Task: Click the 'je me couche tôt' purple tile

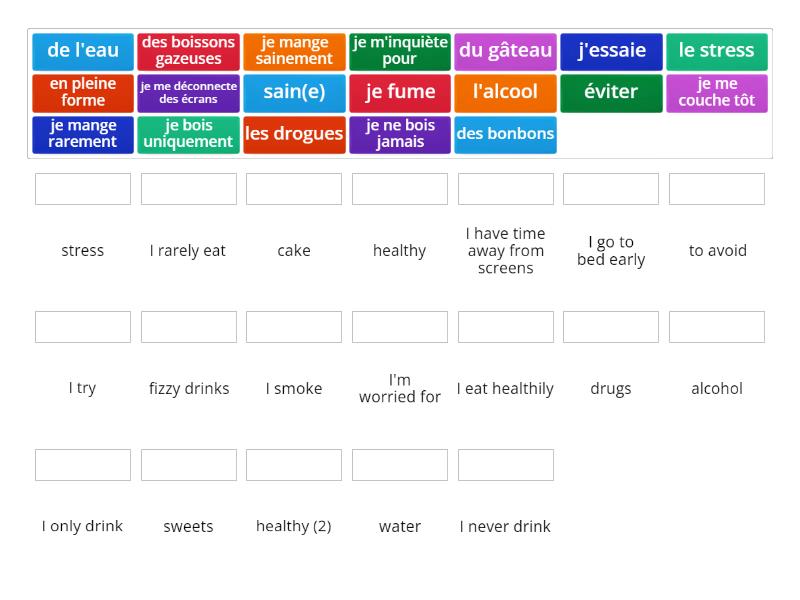Action: tap(717, 92)
